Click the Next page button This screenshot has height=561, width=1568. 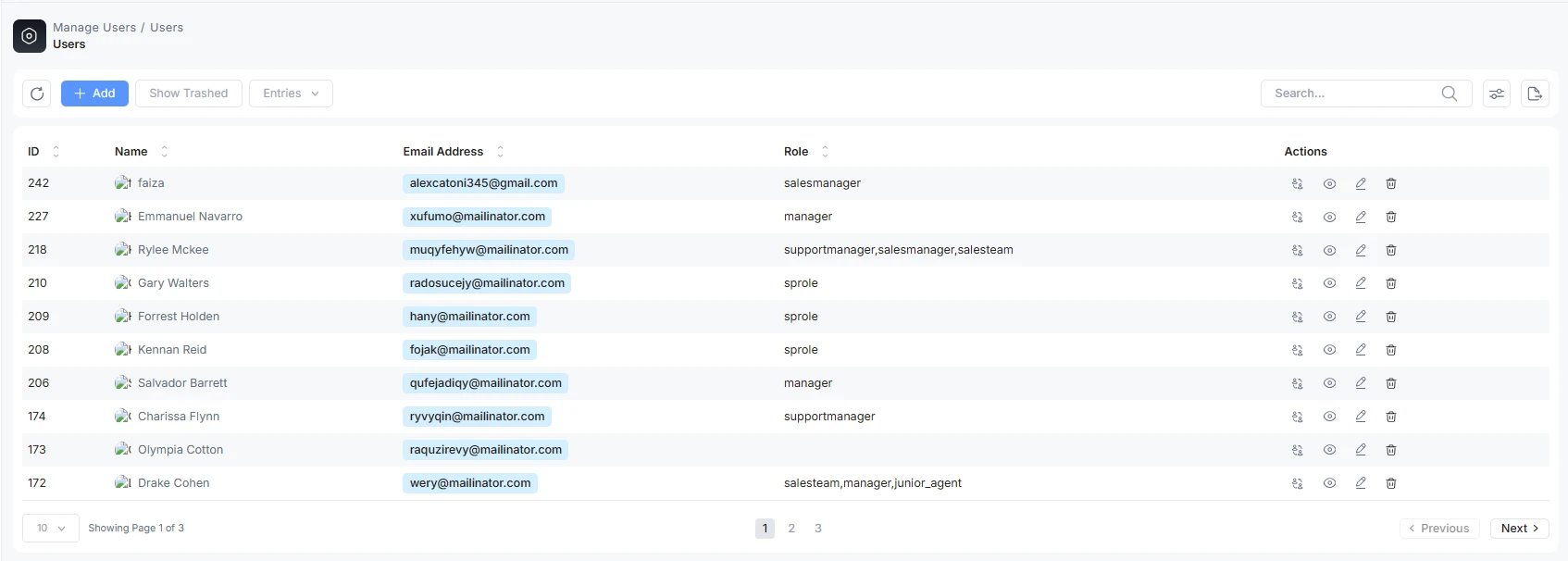point(1519,529)
